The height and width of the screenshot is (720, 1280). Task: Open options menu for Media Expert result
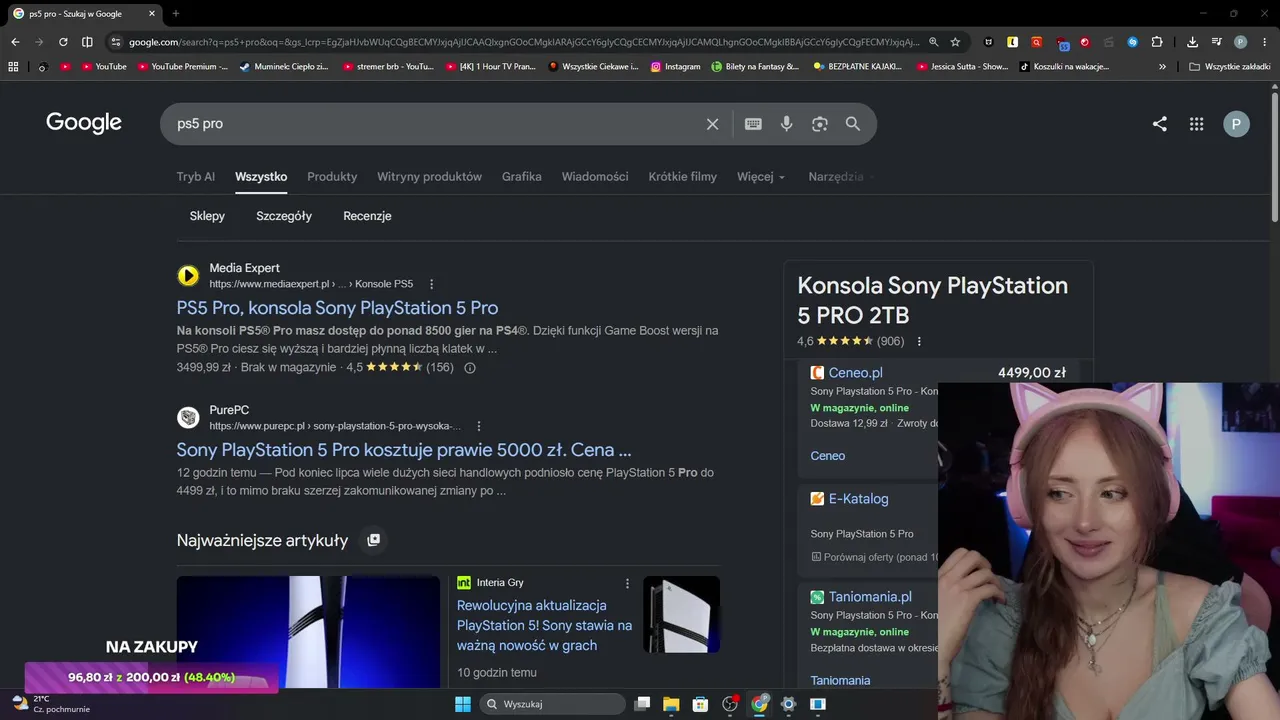(x=431, y=284)
